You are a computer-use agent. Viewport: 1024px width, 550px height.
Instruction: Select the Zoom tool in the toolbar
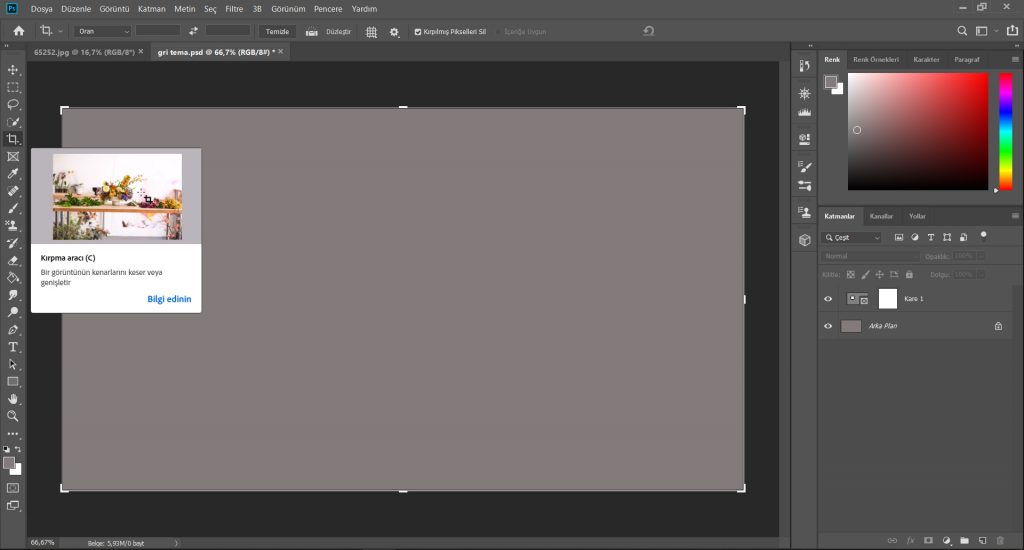(13, 416)
